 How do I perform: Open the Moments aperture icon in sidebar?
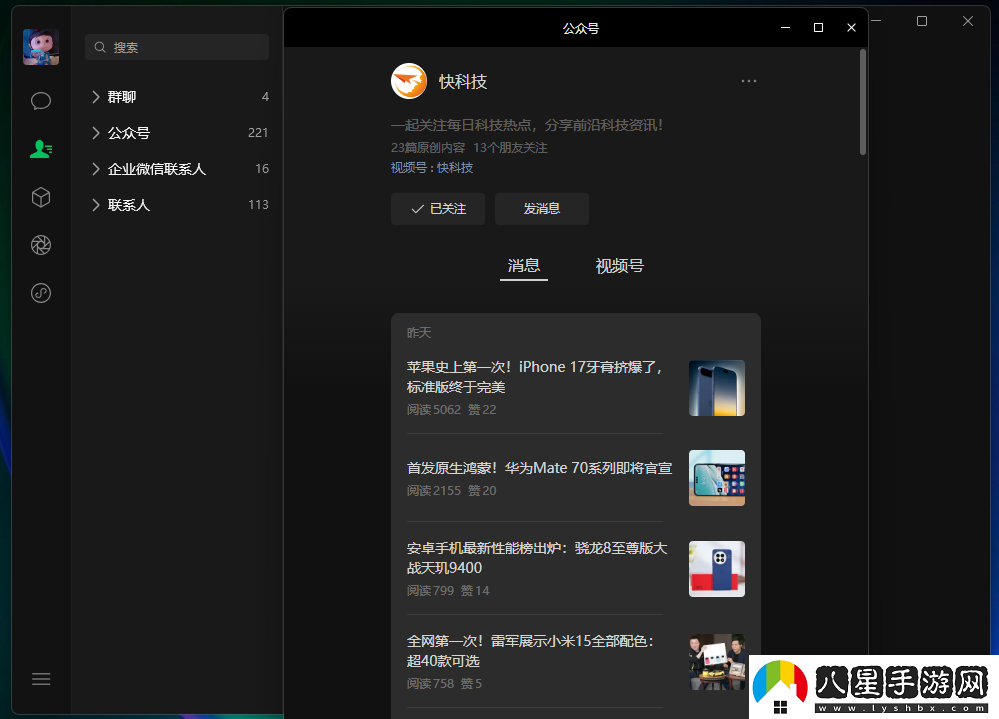40,244
